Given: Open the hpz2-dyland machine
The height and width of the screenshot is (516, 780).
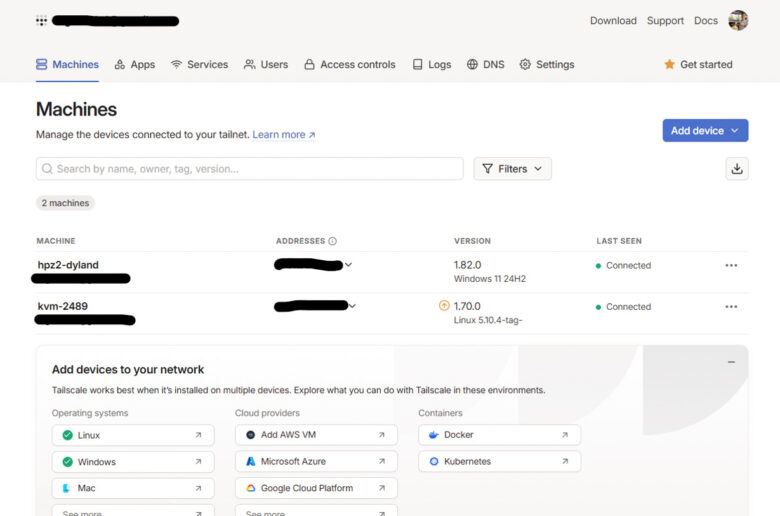Looking at the screenshot, I should click(68, 265).
